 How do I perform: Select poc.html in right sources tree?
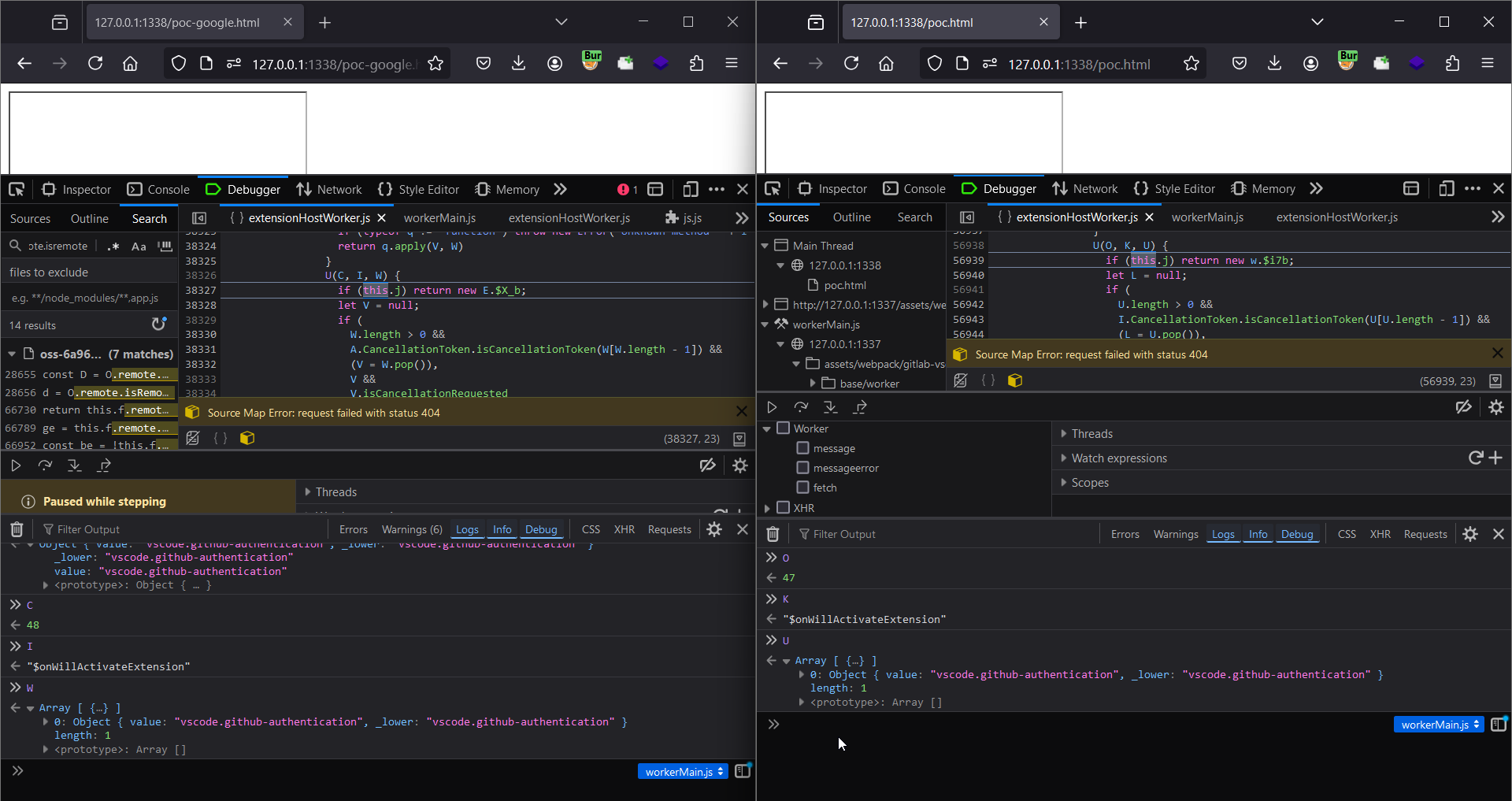tap(844, 285)
